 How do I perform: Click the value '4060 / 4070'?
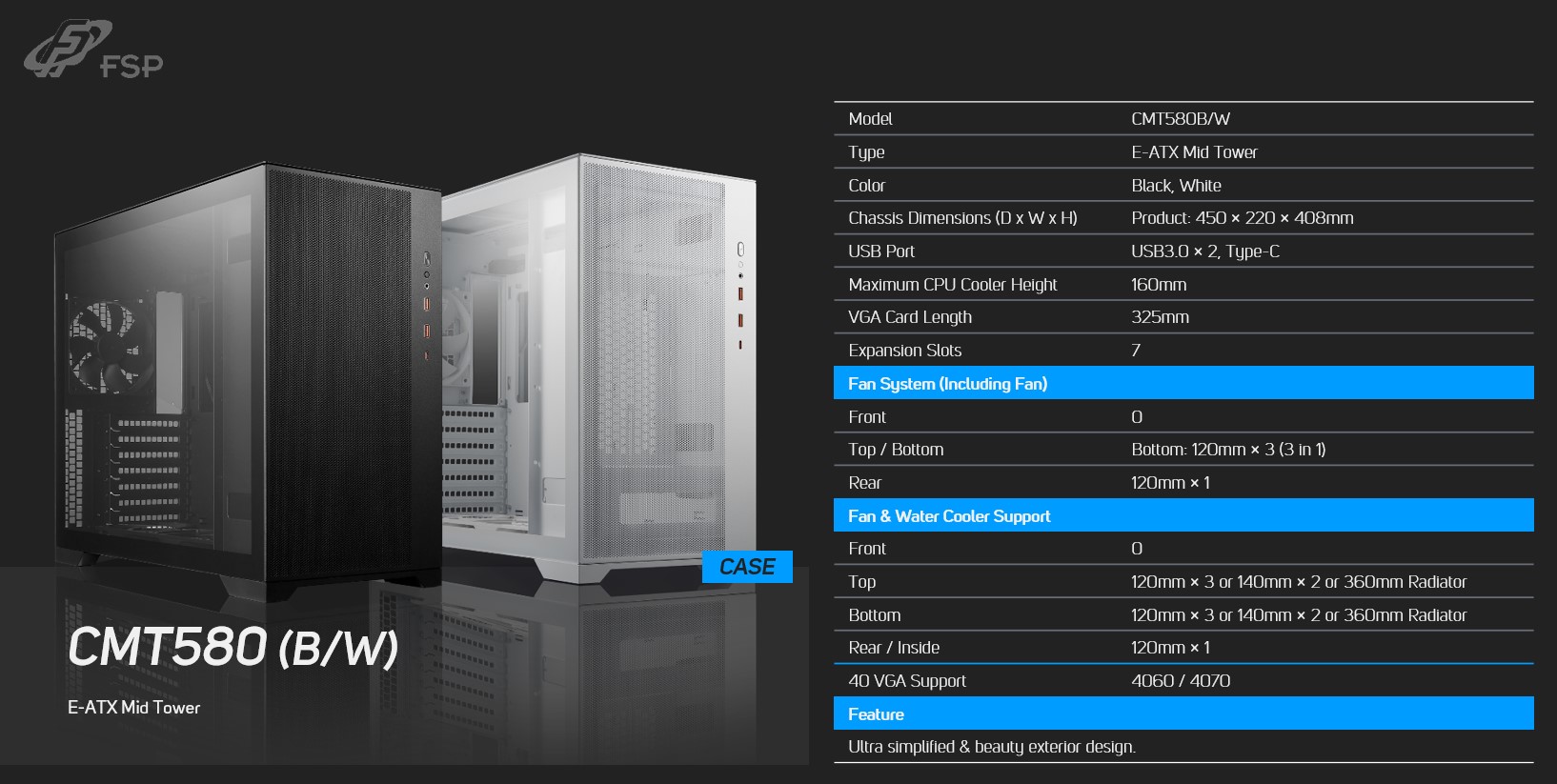1181,681
